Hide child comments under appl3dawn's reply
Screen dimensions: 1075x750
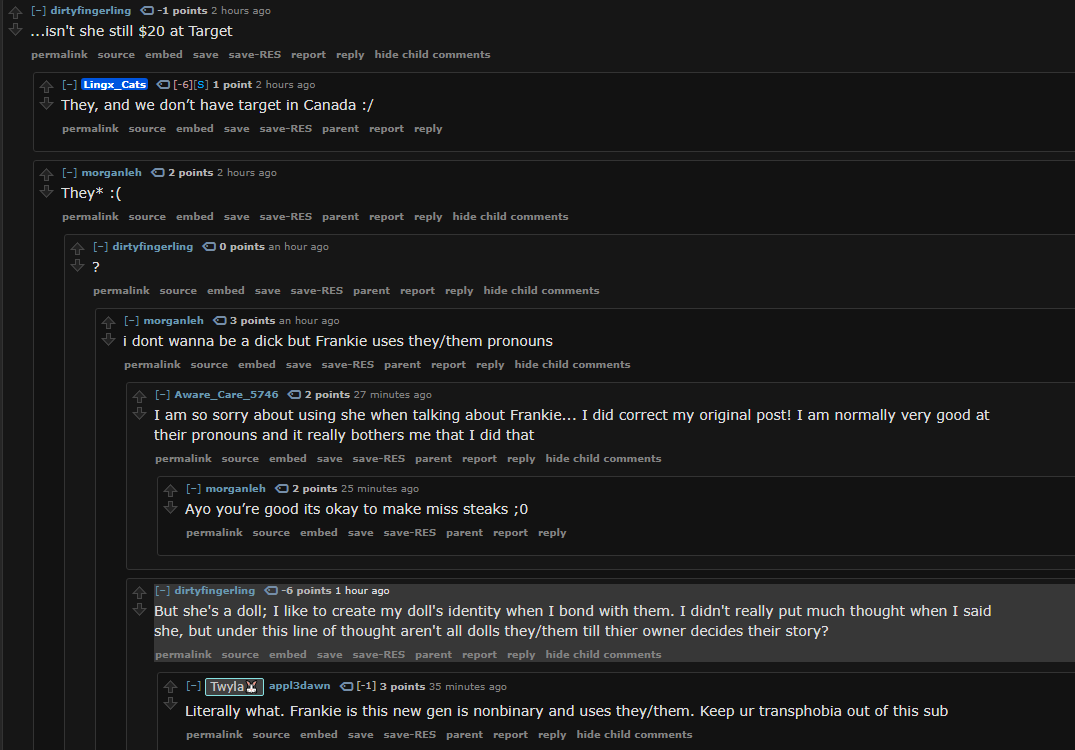coord(634,735)
